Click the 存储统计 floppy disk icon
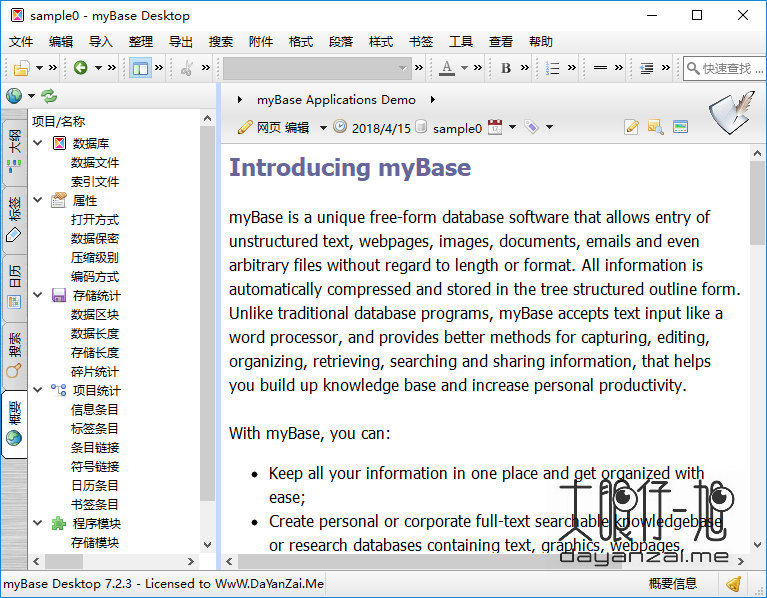 59,295
